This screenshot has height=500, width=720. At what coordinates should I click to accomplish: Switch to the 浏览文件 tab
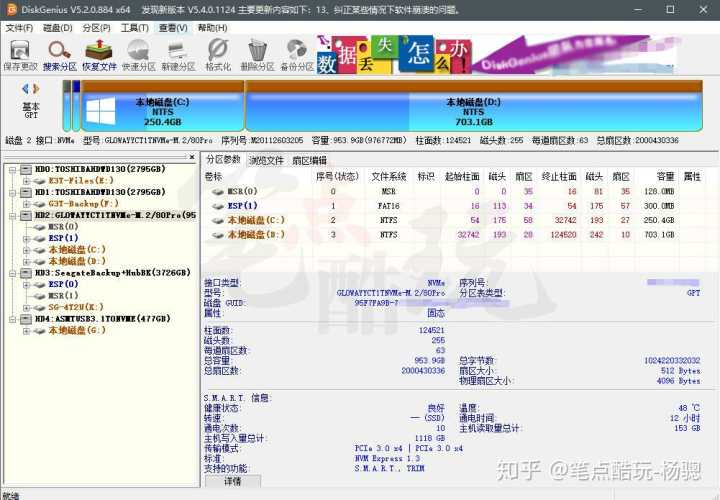[x=266, y=160]
